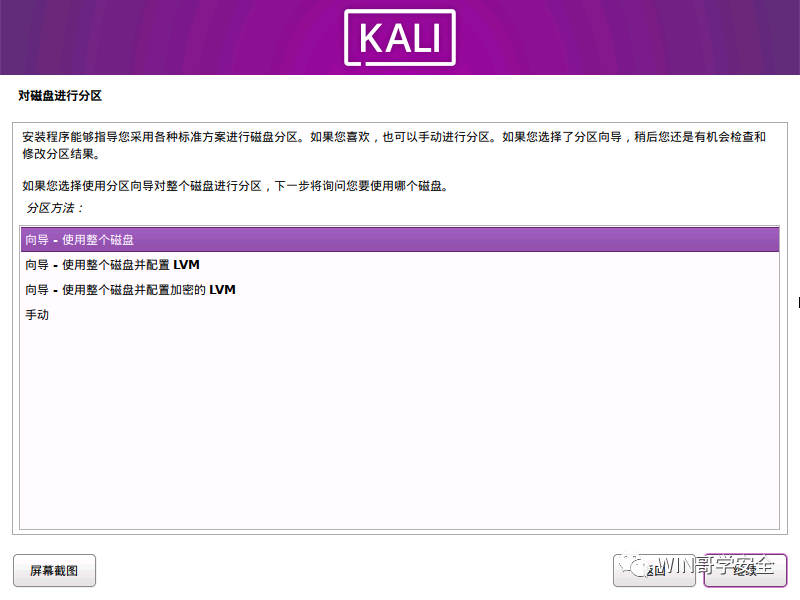Click blank area between 屏幕截图 and 返回 buttons
Screen dimensions: 800x600
[354, 570]
